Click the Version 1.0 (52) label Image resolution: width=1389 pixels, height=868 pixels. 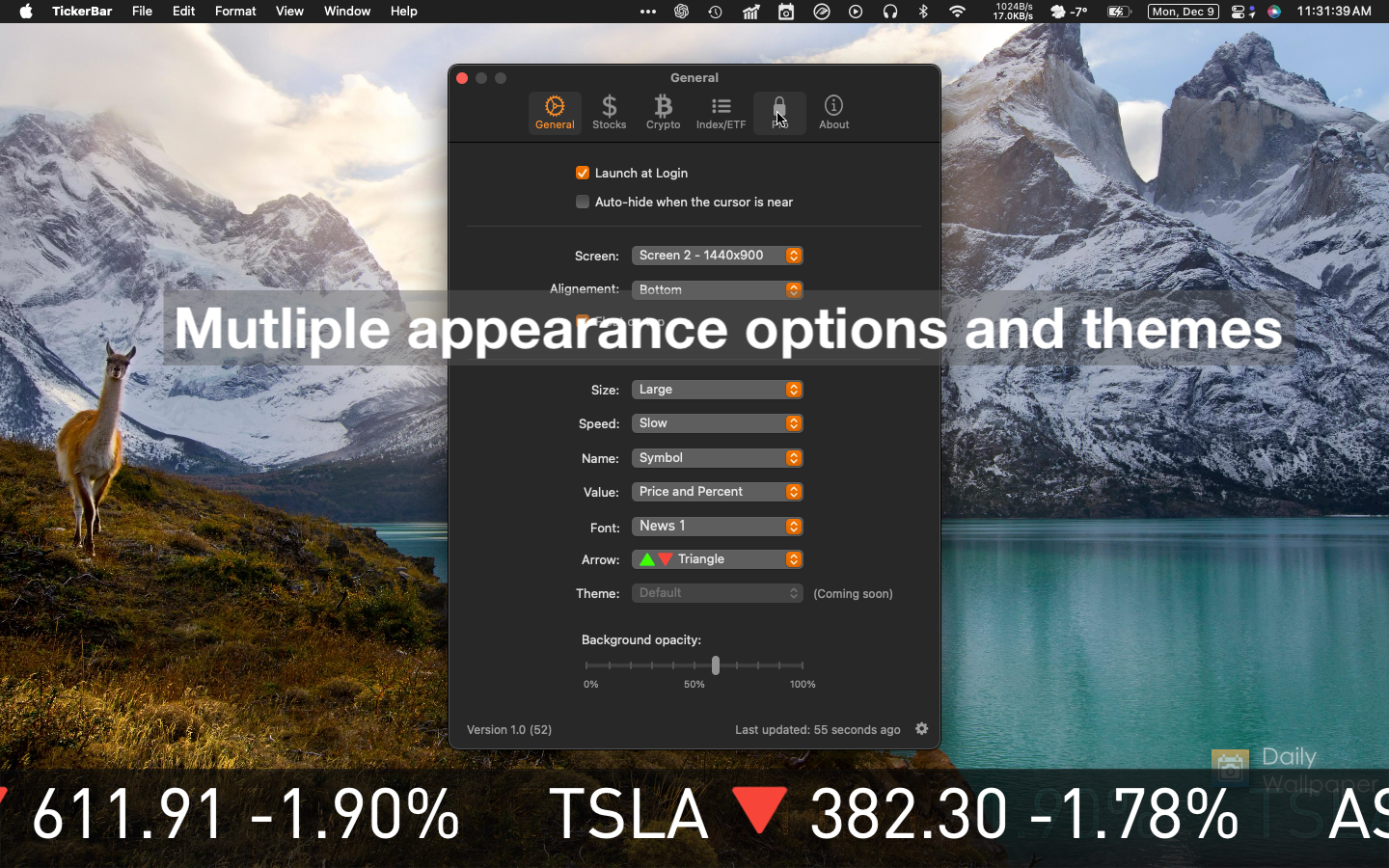(509, 730)
